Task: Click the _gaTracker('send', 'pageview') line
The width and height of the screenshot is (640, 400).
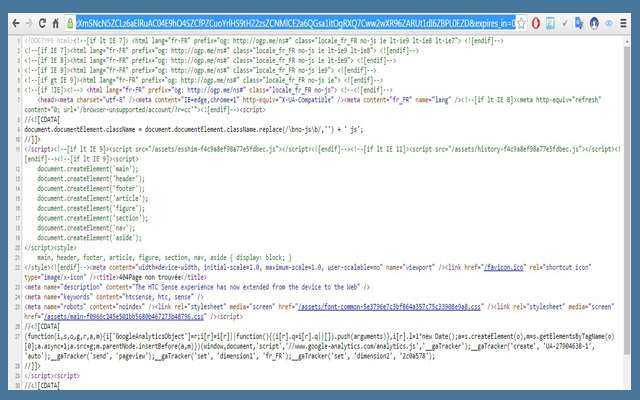Action: pos(230,356)
